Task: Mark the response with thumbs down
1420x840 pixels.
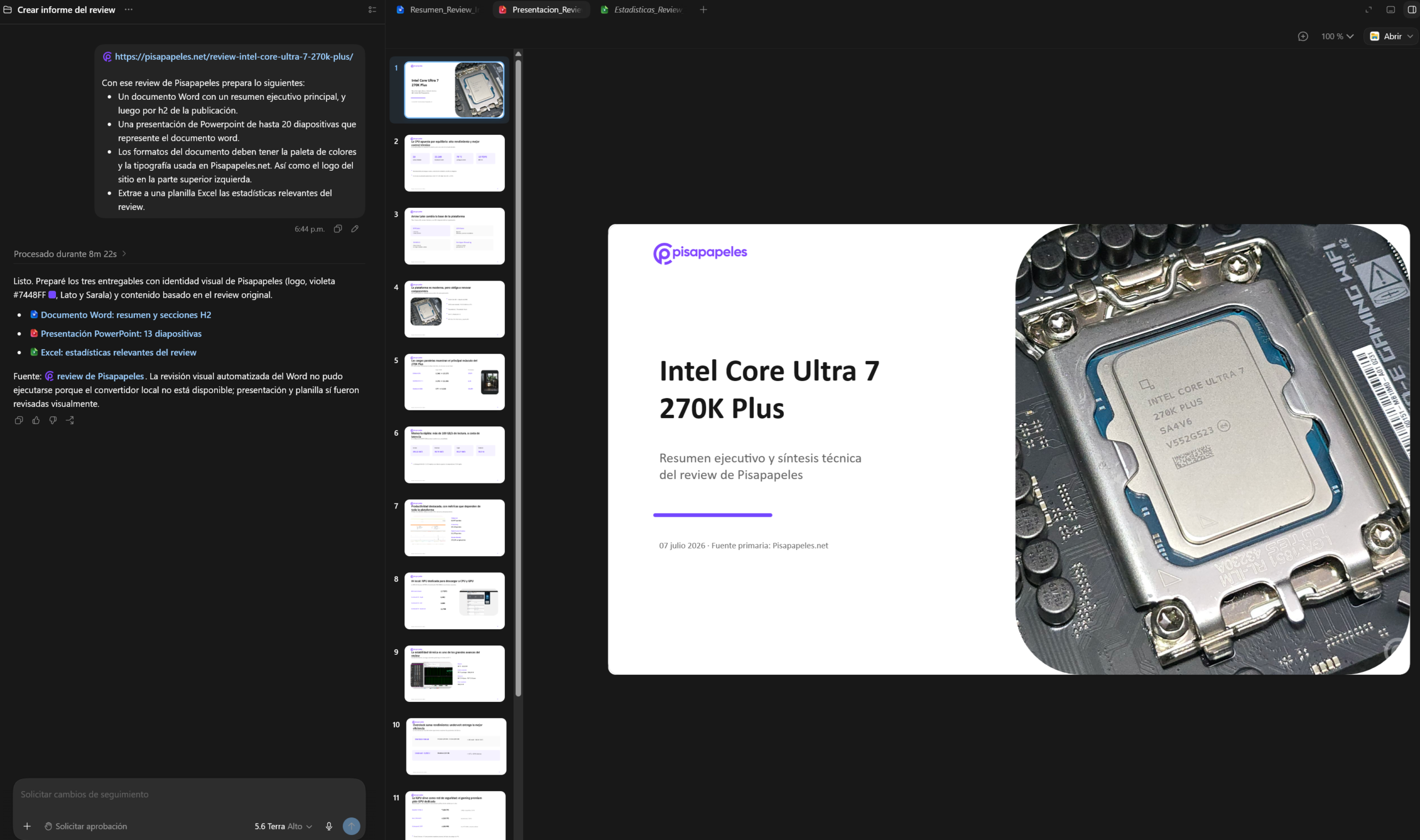Action: (53, 420)
